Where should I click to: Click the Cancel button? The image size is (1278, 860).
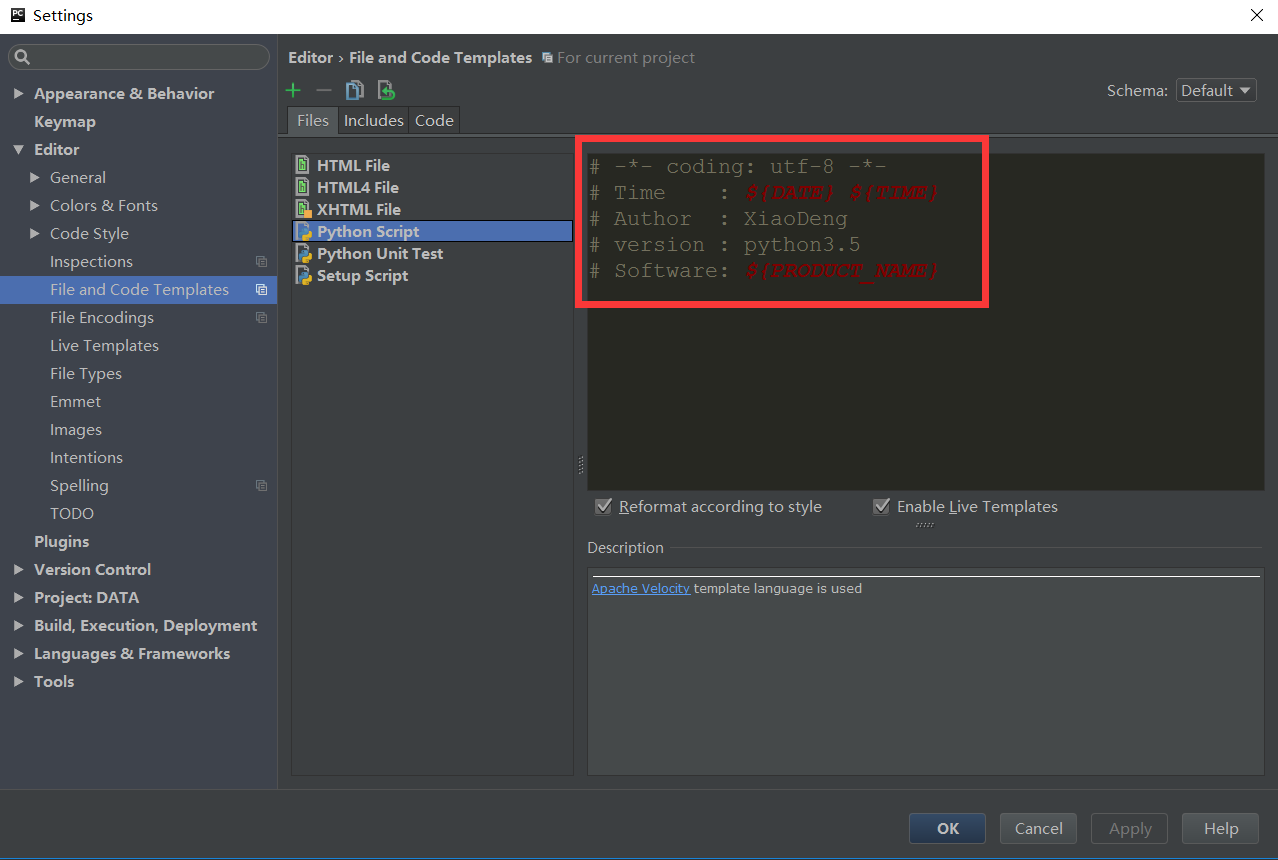[x=1038, y=828]
